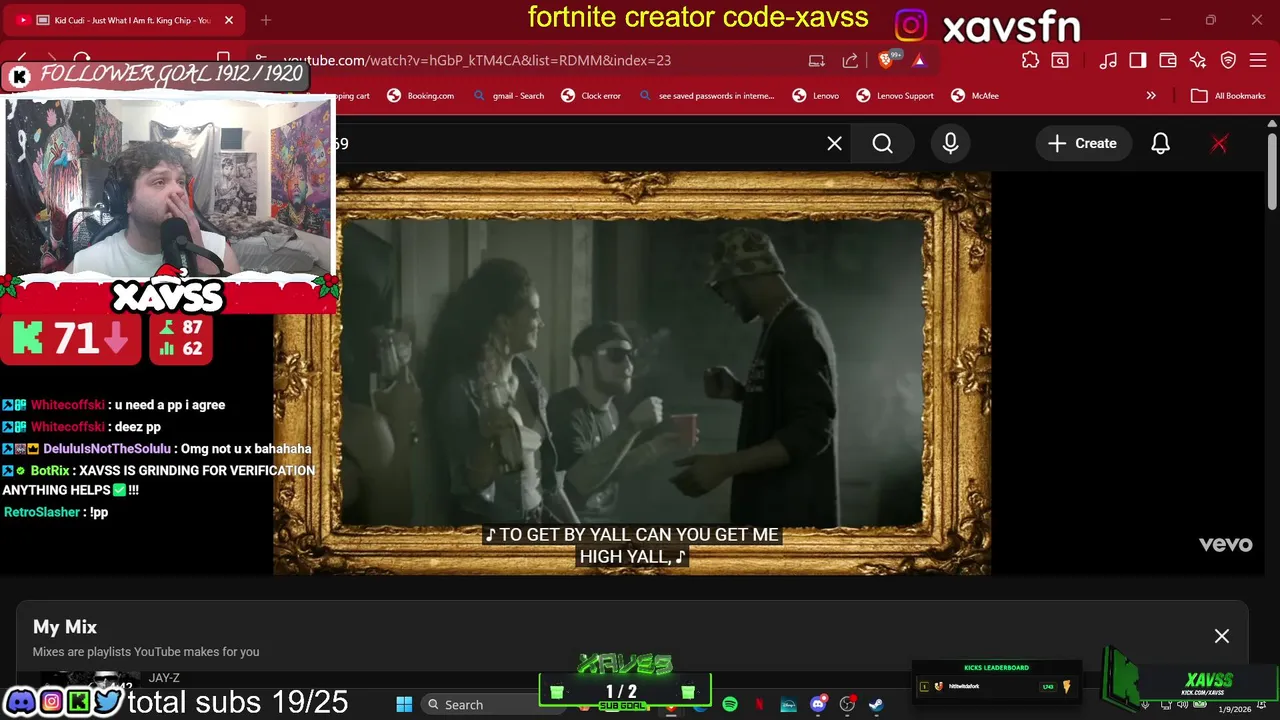Click the Create button on YouTube
Image resolution: width=1280 pixels, height=720 pixels.
click(1082, 143)
